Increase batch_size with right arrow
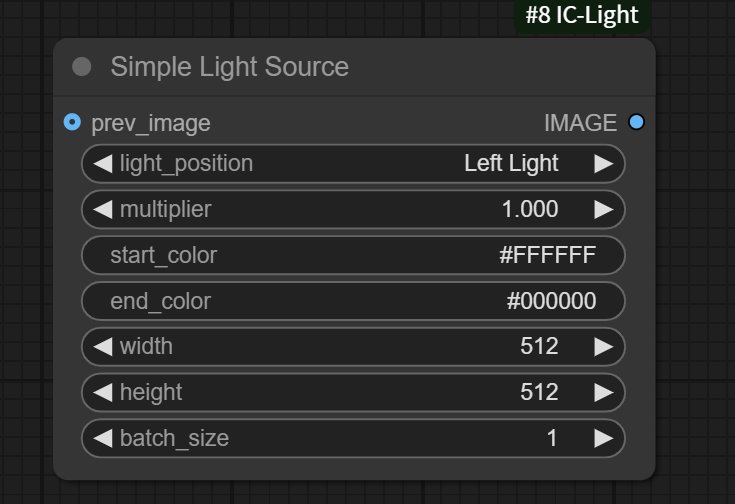Viewport: 735px width, 504px height. 603,438
